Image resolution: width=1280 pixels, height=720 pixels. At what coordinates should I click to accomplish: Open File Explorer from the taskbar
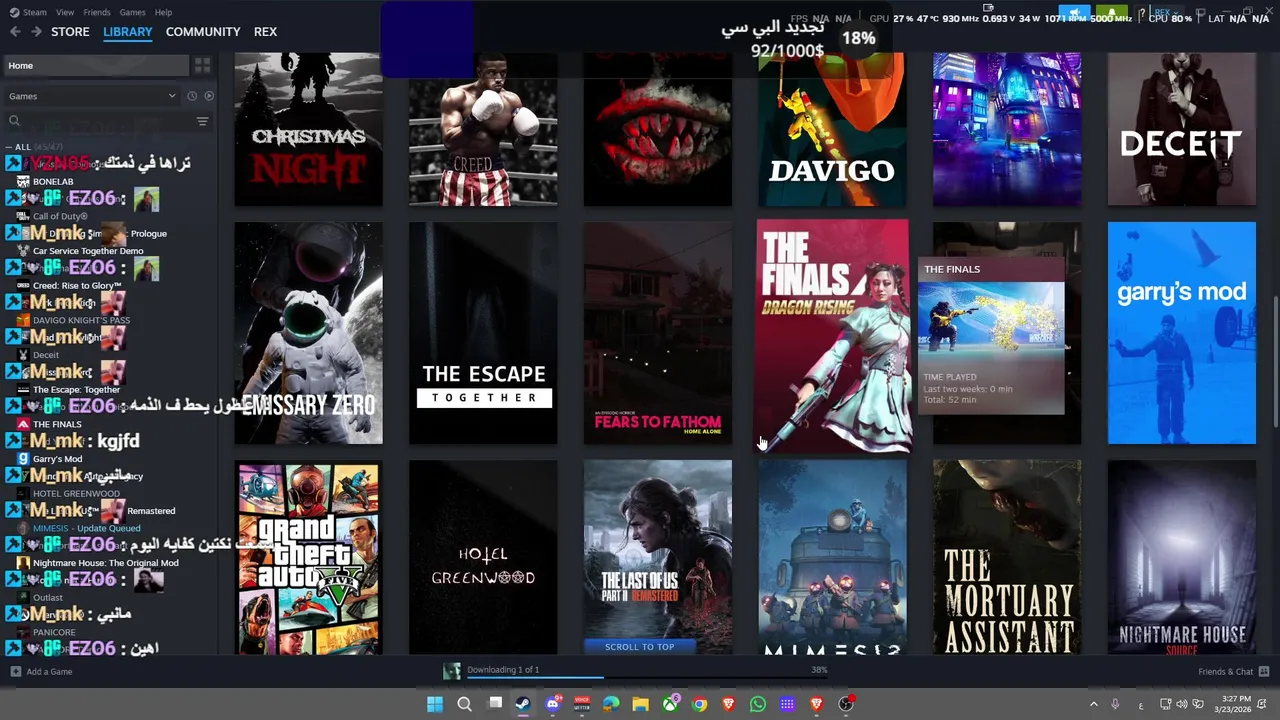coord(640,704)
